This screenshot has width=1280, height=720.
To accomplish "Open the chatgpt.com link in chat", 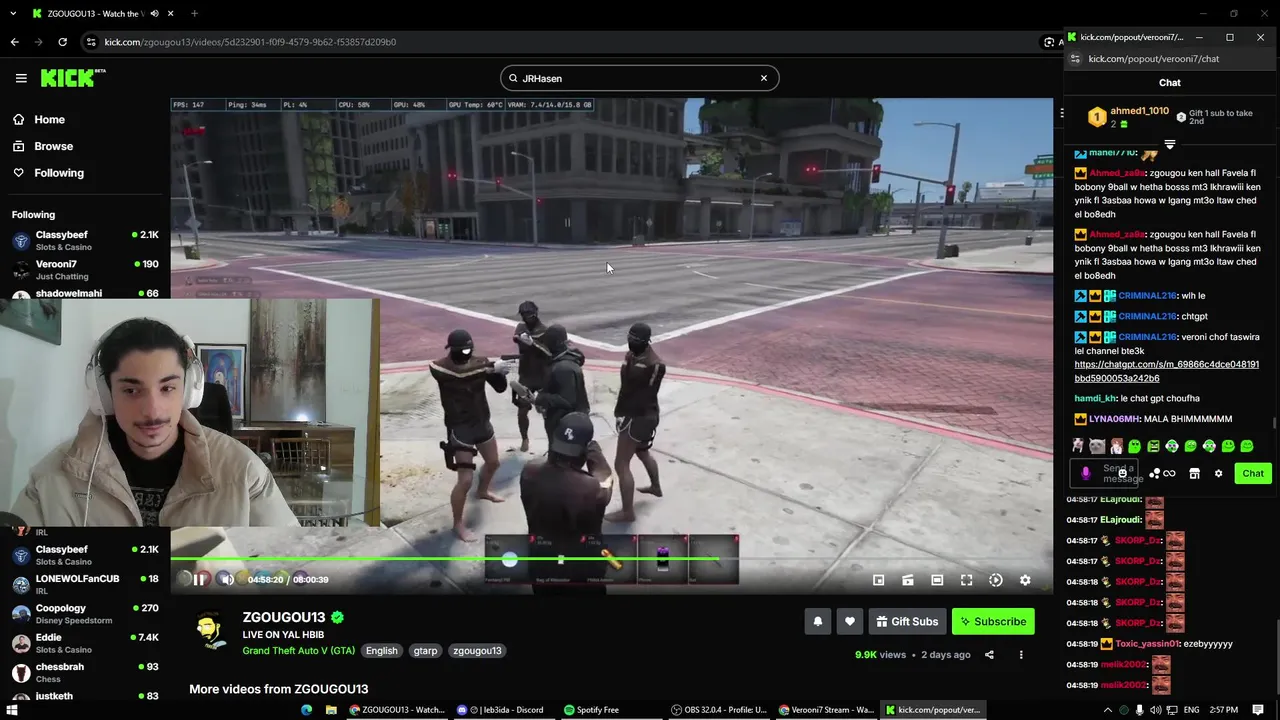I will 1166,372.
